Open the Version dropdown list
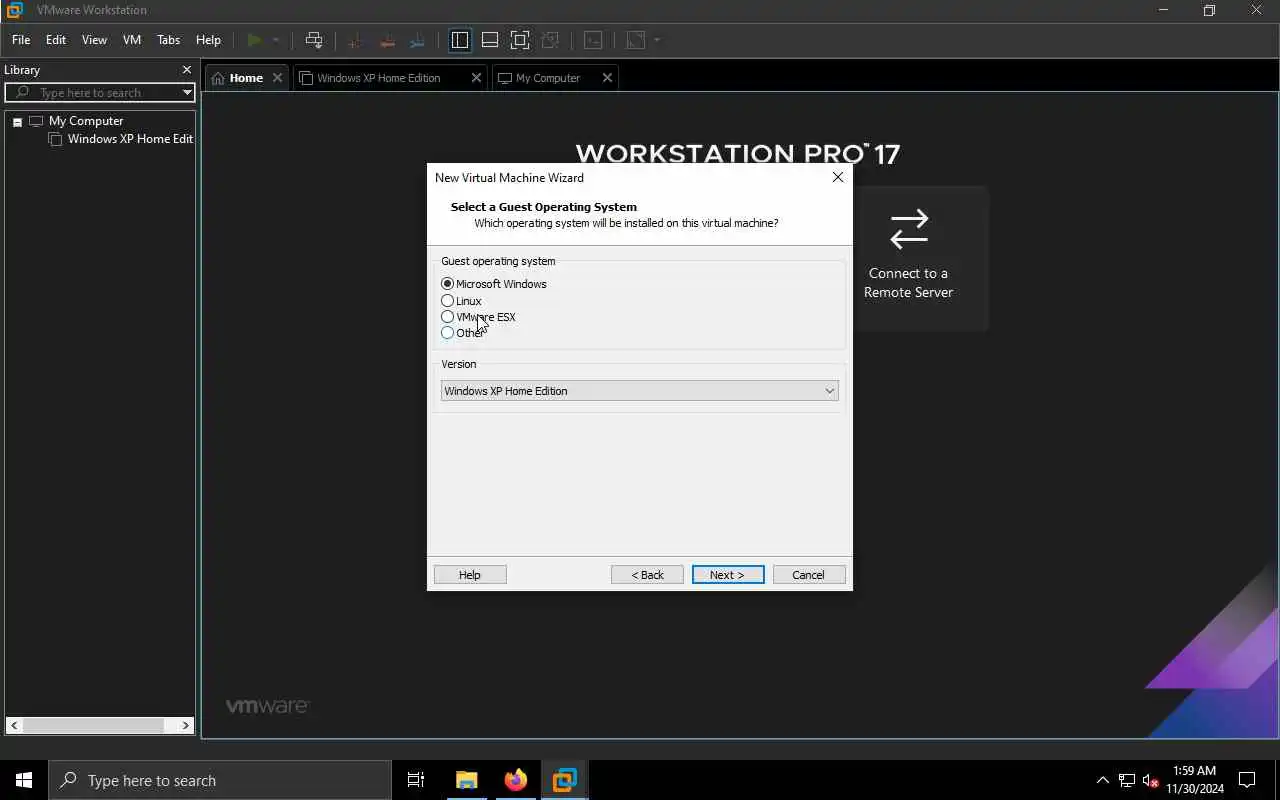This screenshot has width=1280, height=800. [x=639, y=391]
